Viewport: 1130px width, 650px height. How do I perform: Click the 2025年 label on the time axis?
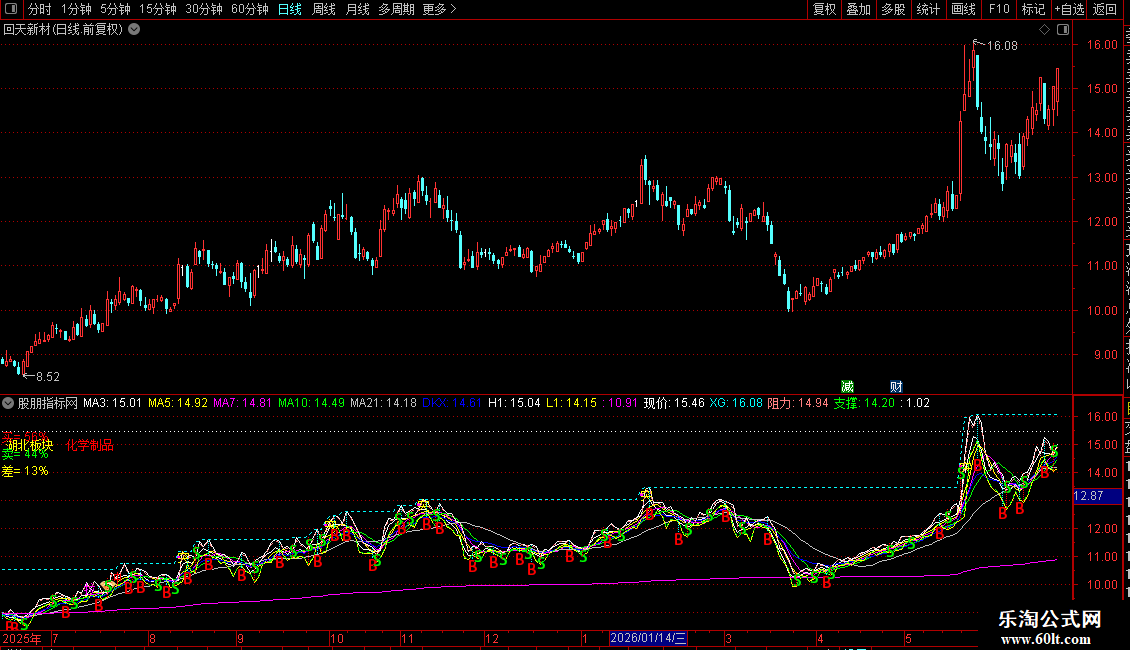pyautogui.click(x=22, y=638)
